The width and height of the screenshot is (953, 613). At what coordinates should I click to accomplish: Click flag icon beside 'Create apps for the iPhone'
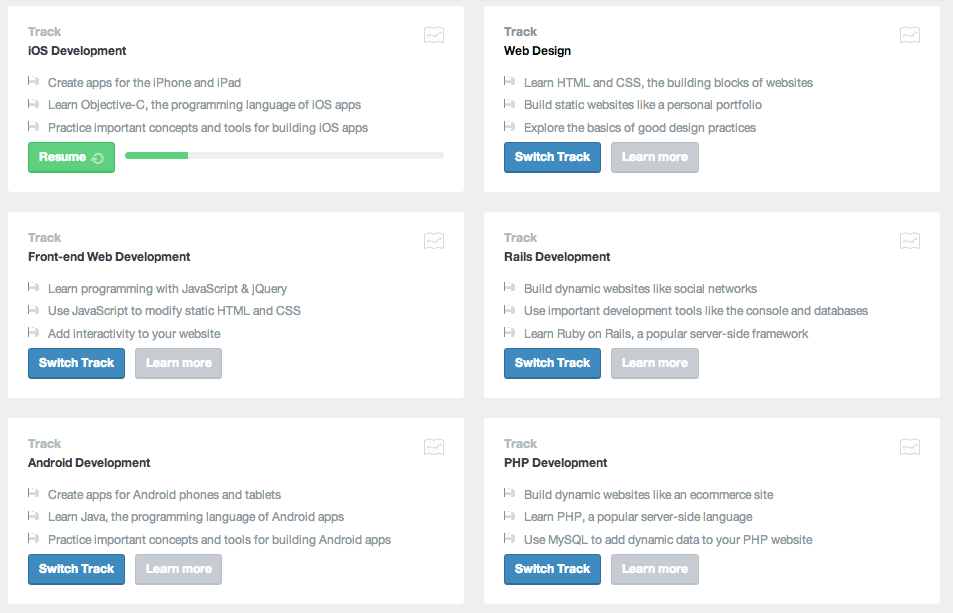pos(33,81)
